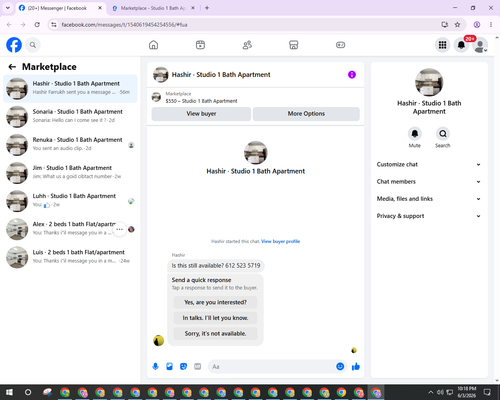
Task: Record a voice clip with microphone icon
Action: (155, 367)
